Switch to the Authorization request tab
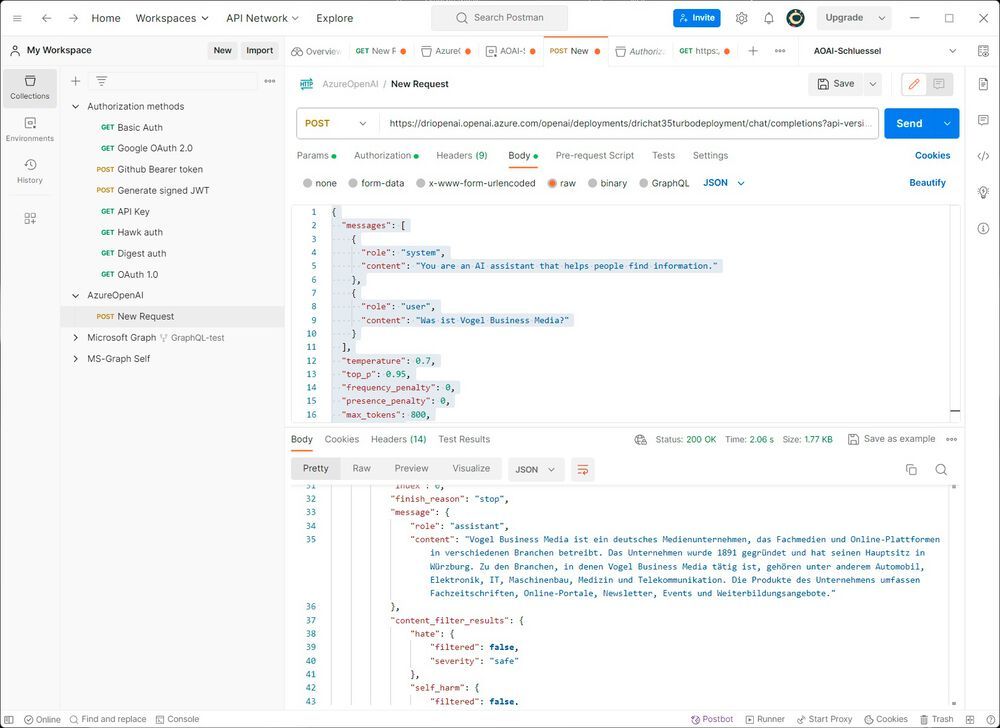 [x=386, y=156]
